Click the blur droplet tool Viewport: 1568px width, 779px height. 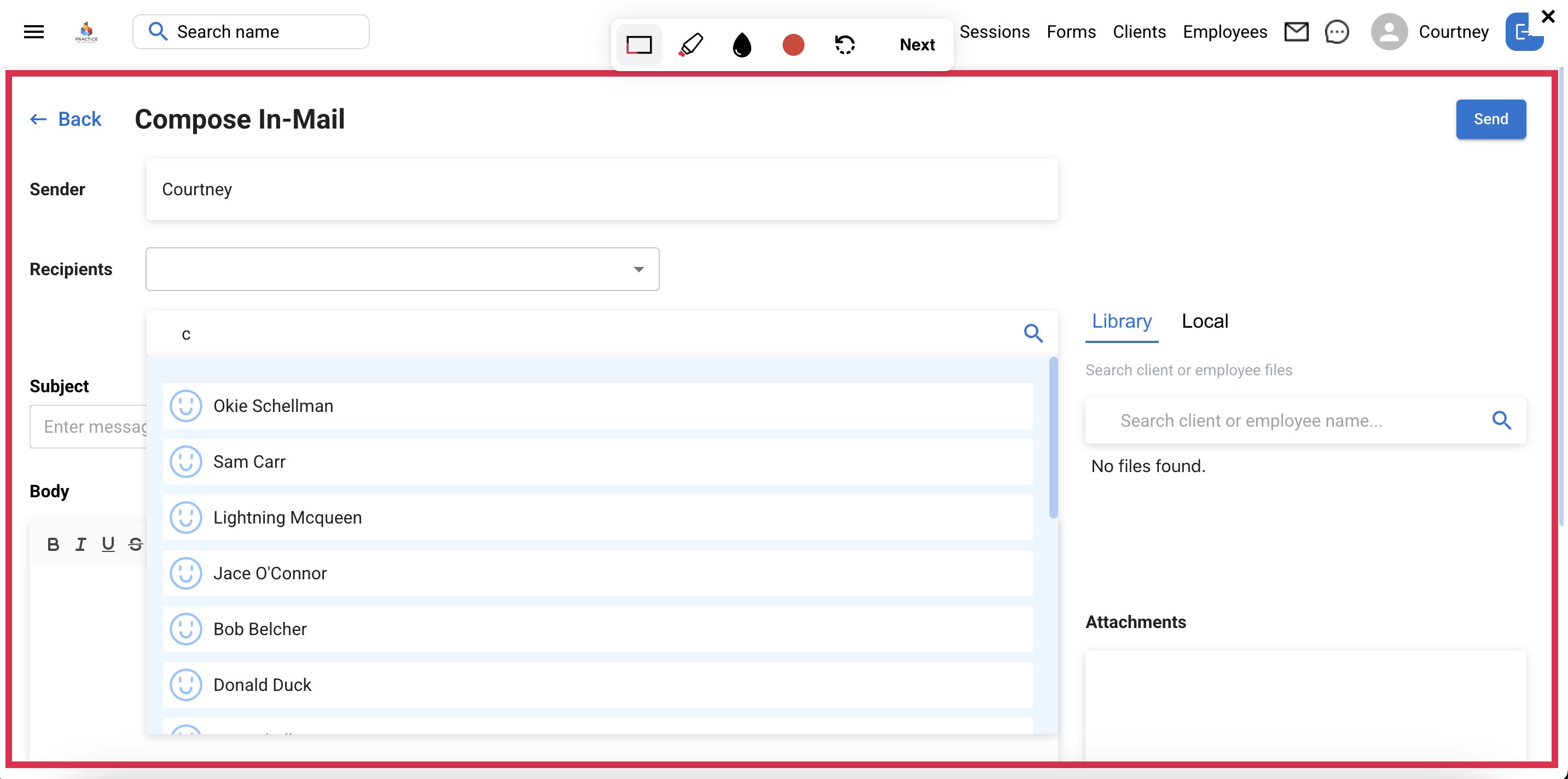tap(741, 45)
